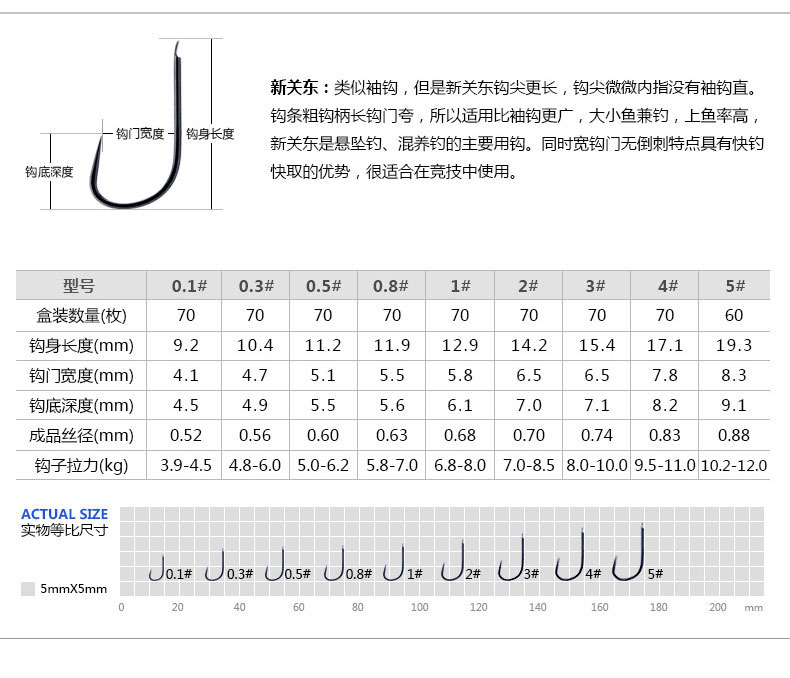
Task: Click the 成品丝径(mm) row label
Action: click(x=81, y=435)
